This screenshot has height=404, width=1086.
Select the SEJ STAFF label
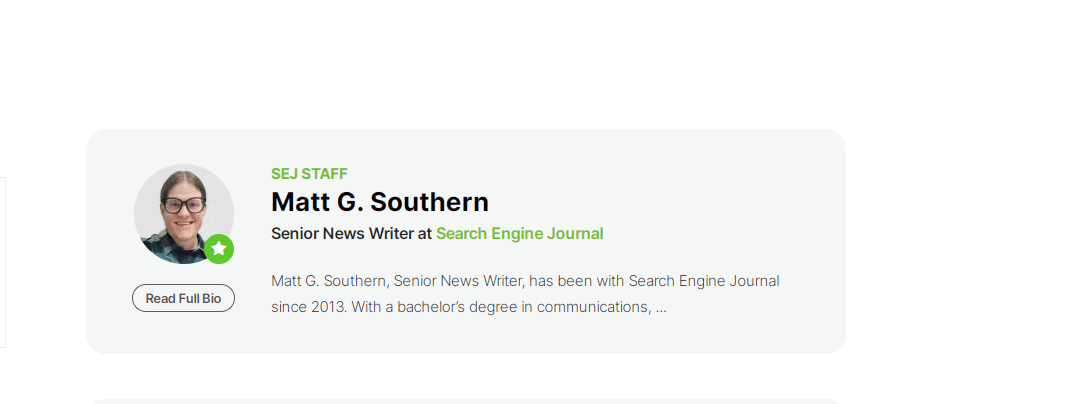pyautogui.click(x=309, y=173)
